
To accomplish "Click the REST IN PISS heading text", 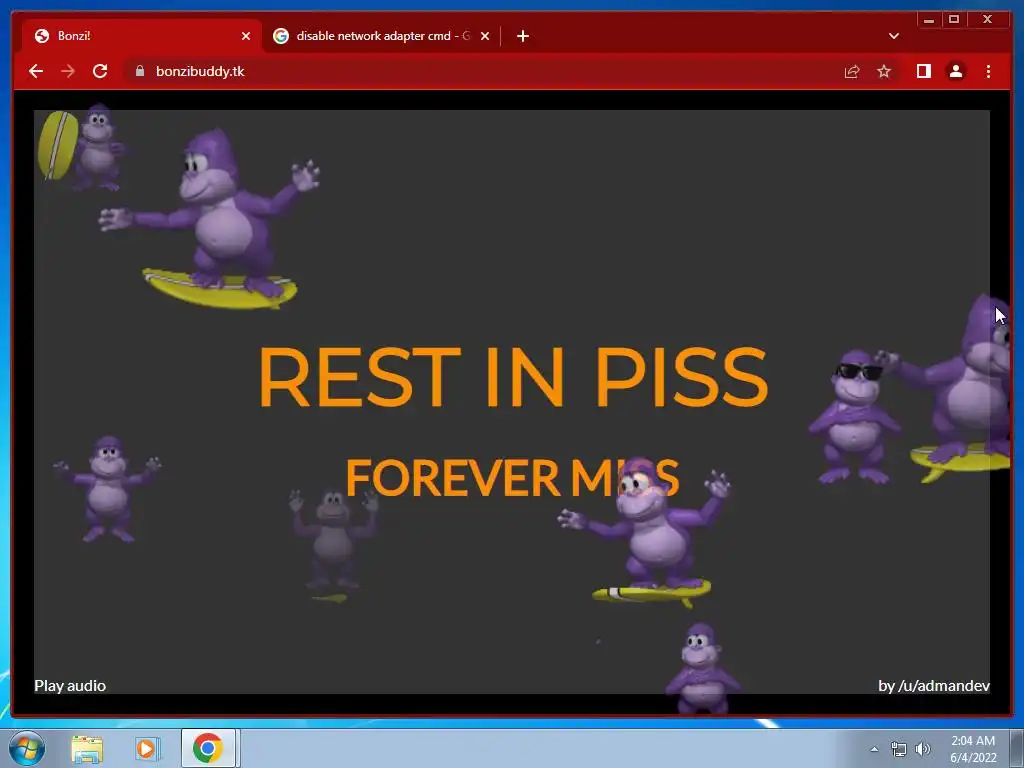I will coord(513,377).
